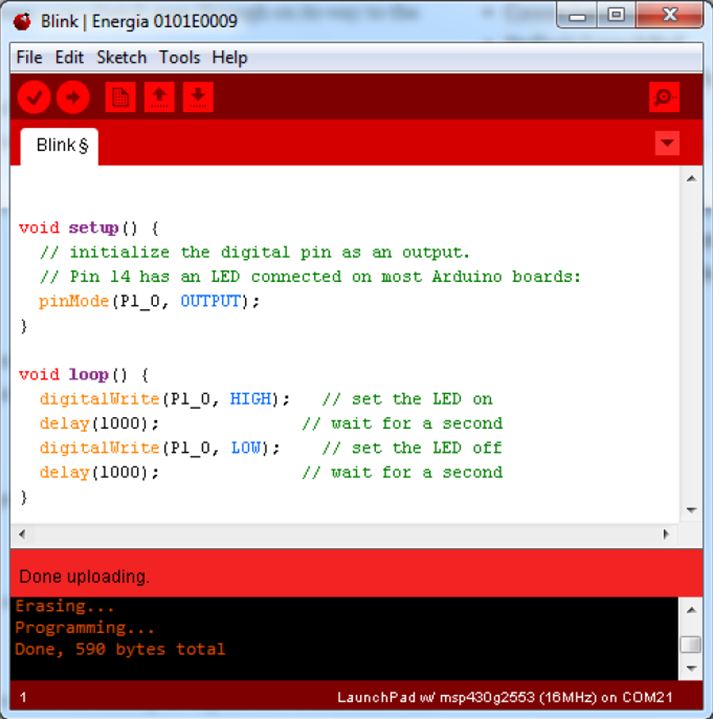Viewport: 713px width, 719px height.
Task: Click the Save sketch down-arrow icon
Action: pyautogui.click(x=198, y=97)
